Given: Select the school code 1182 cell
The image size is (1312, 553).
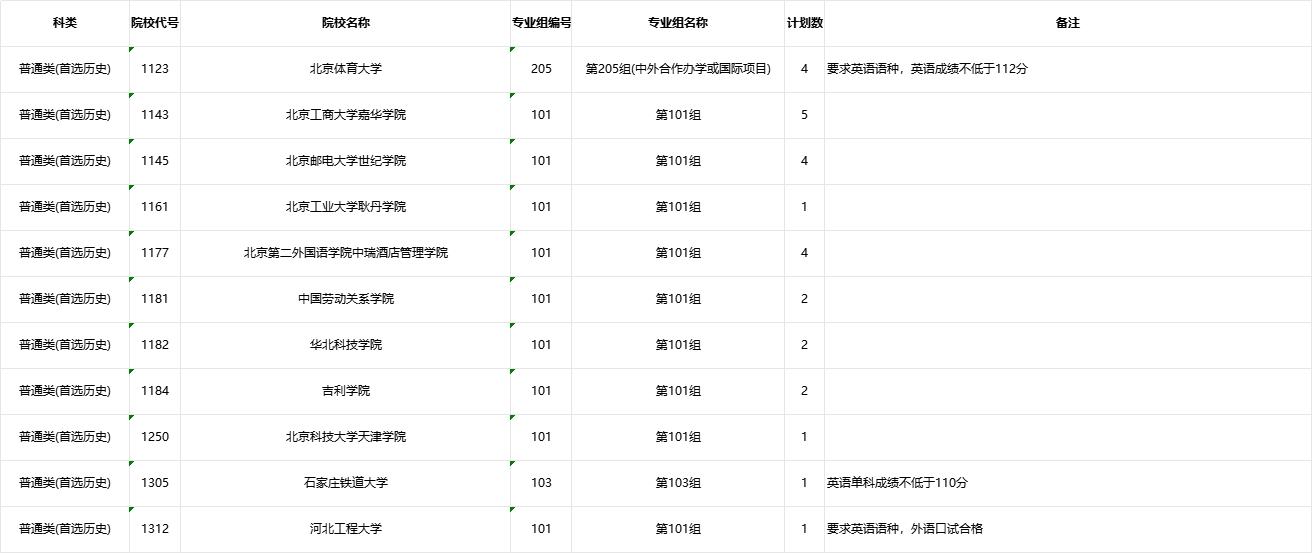Looking at the screenshot, I should coord(155,345).
